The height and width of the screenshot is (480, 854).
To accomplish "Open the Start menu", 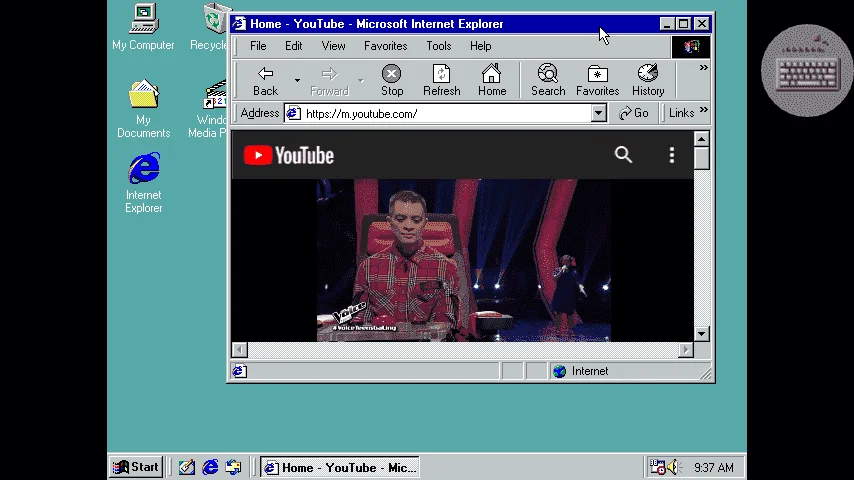I will 136,467.
